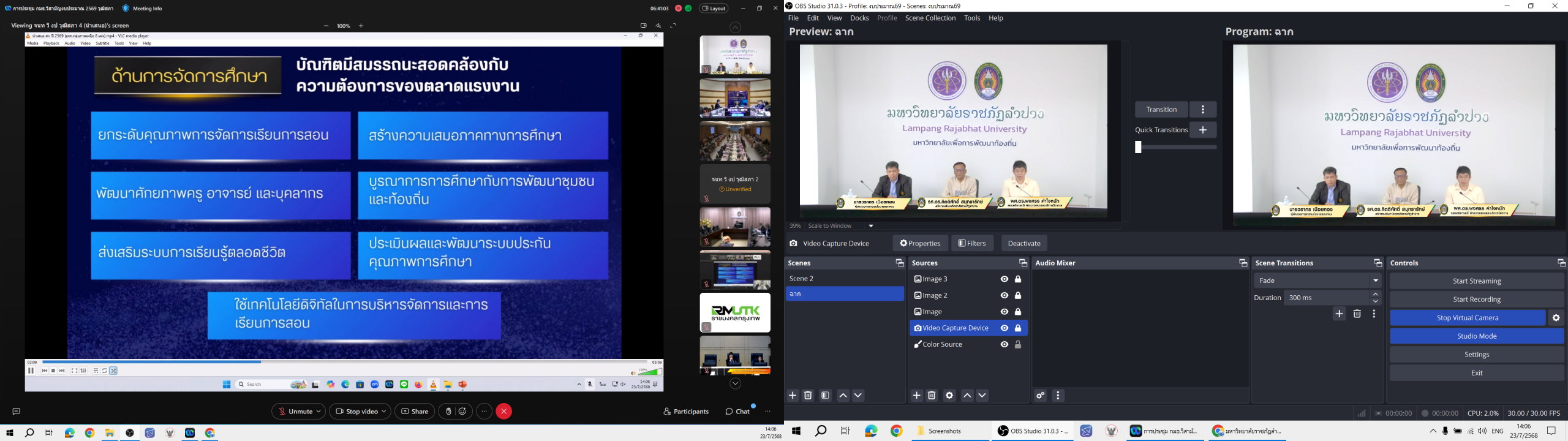The height and width of the screenshot is (441, 1568).
Task: Open OBS Docks menu
Action: (x=859, y=18)
